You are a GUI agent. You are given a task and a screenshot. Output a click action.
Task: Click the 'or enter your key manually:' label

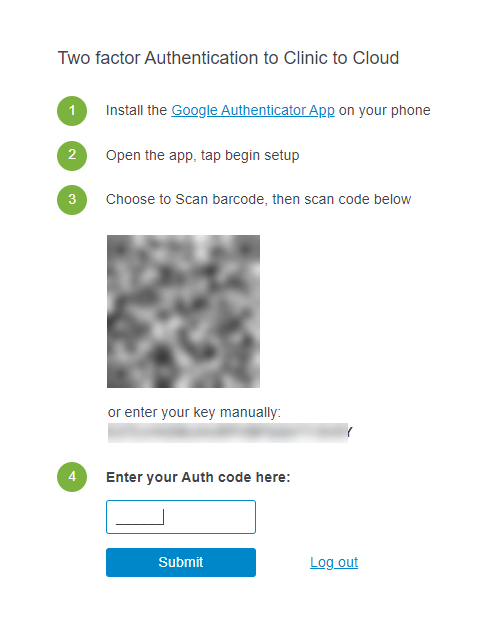(x=194, y=412)
